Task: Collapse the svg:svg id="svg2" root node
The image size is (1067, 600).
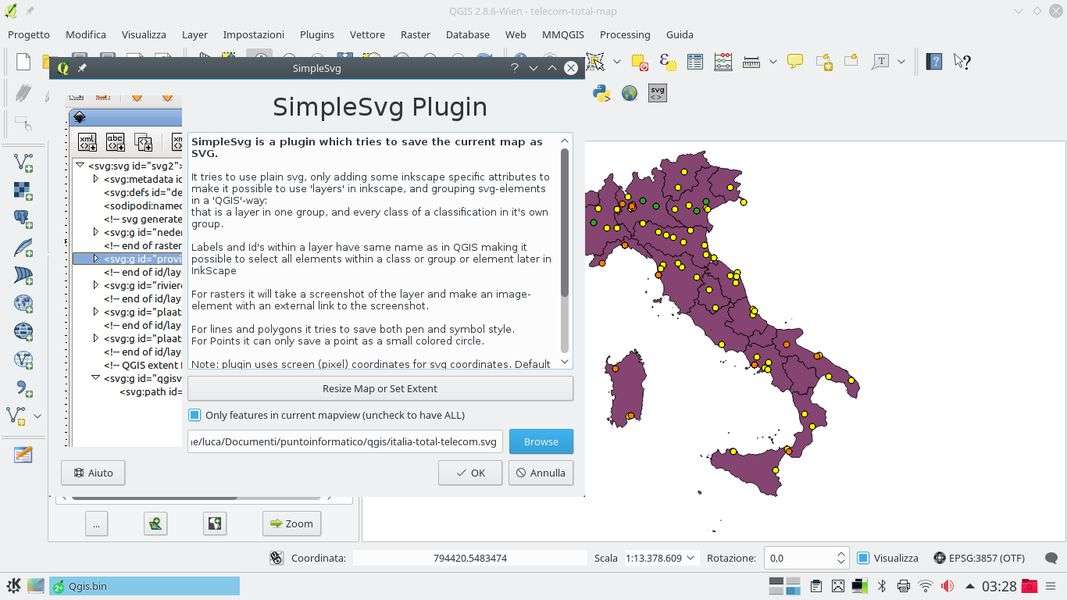Action: click(x=80, y=166)
